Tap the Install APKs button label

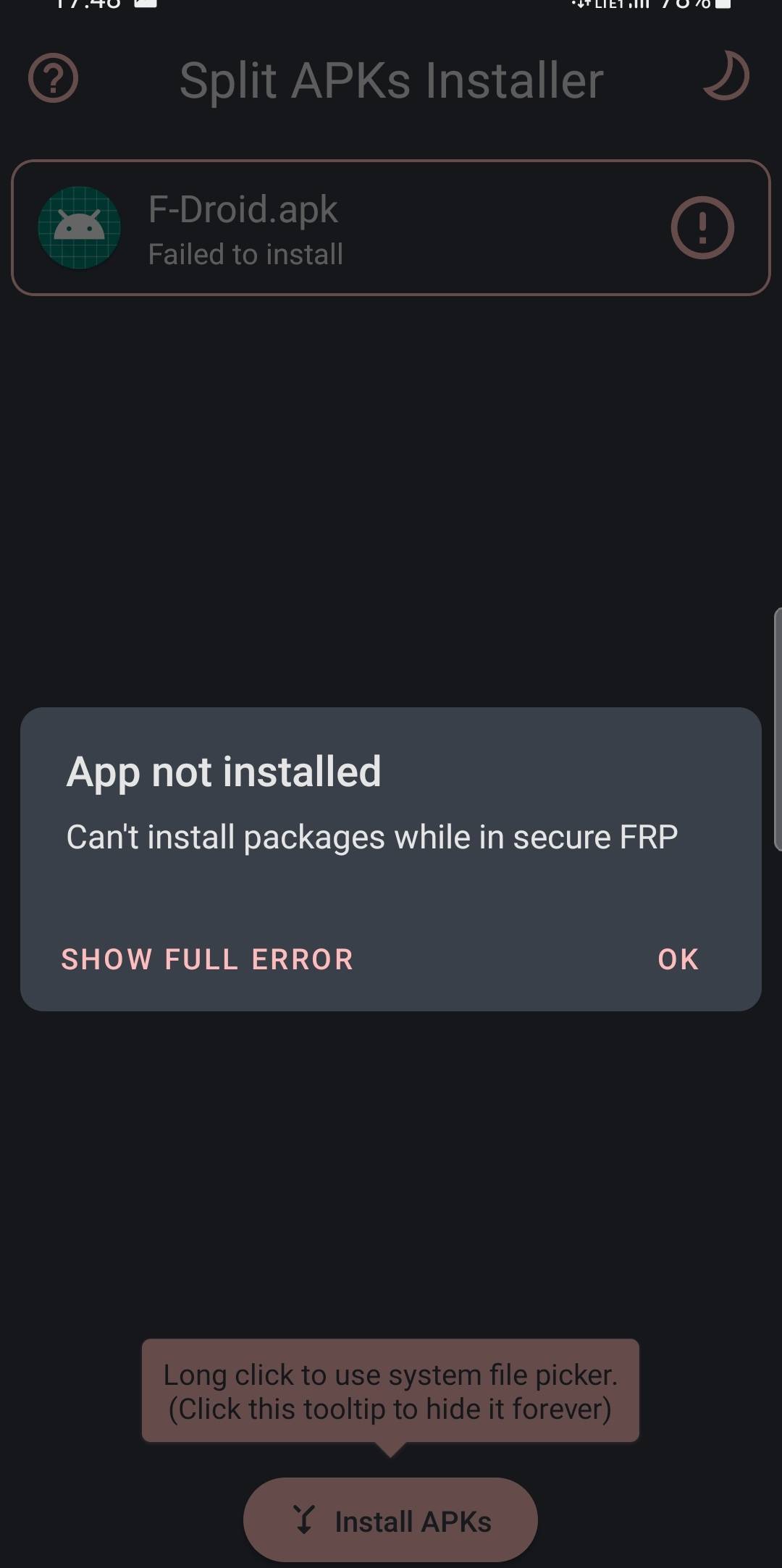(x=413, y=1521)
